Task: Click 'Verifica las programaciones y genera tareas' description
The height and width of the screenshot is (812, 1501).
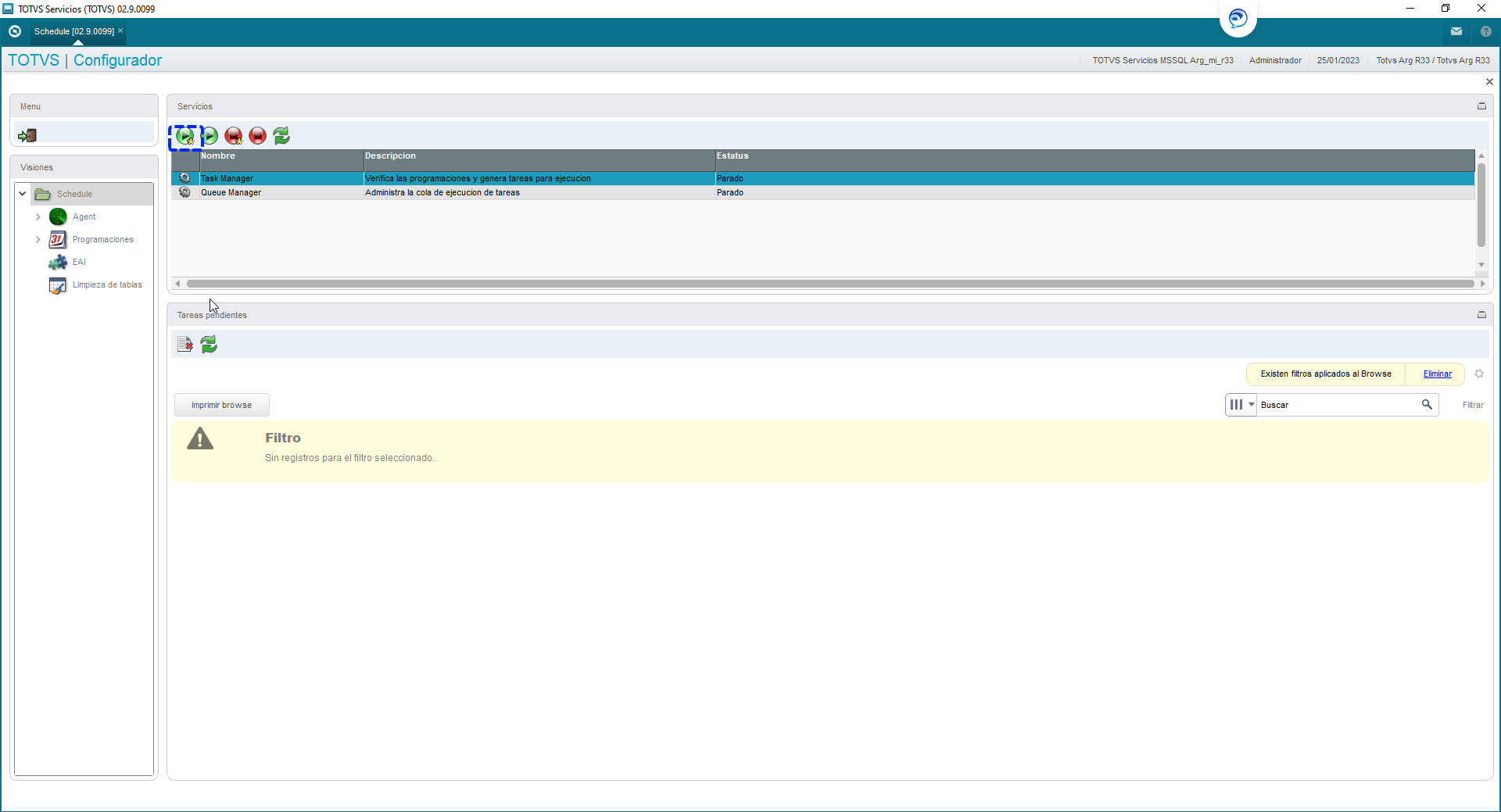Action: point(478,178)
